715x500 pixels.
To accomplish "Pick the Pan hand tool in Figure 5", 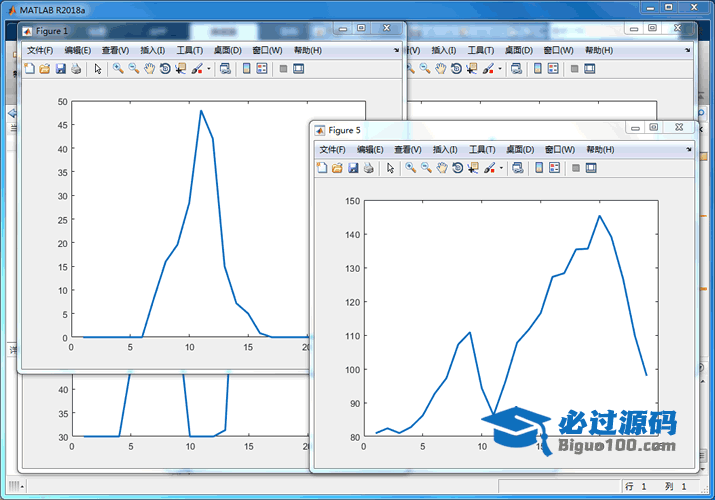I will (441, 168).
